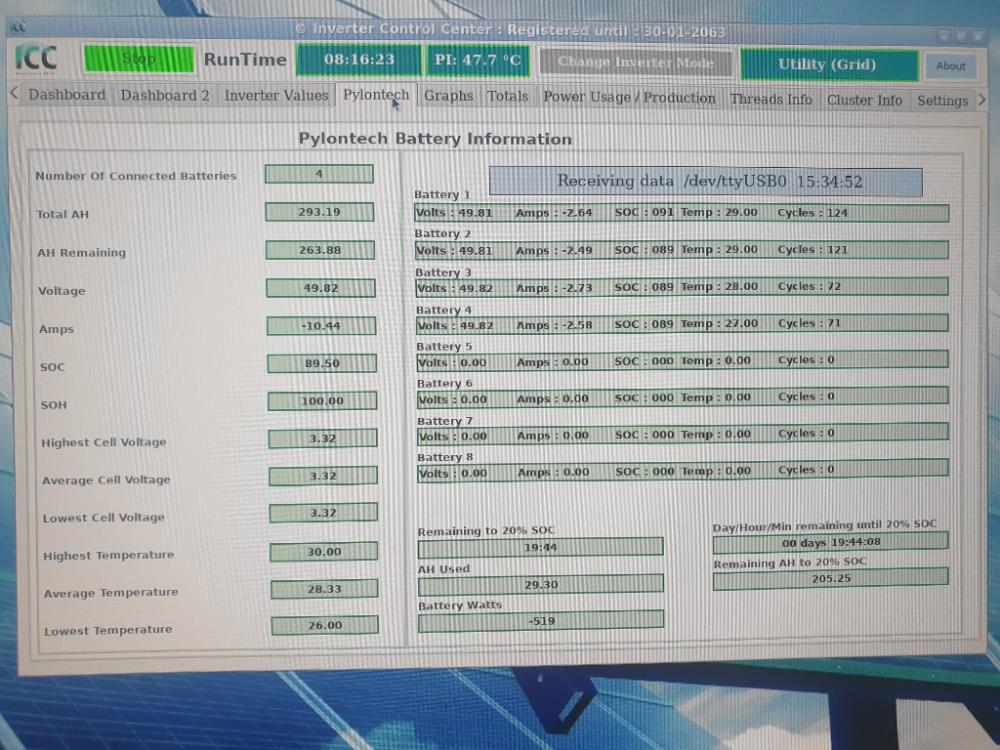The image size is (1000, 750).
Task: Switch to the Cluster Info tab
Action: [864, 99]
